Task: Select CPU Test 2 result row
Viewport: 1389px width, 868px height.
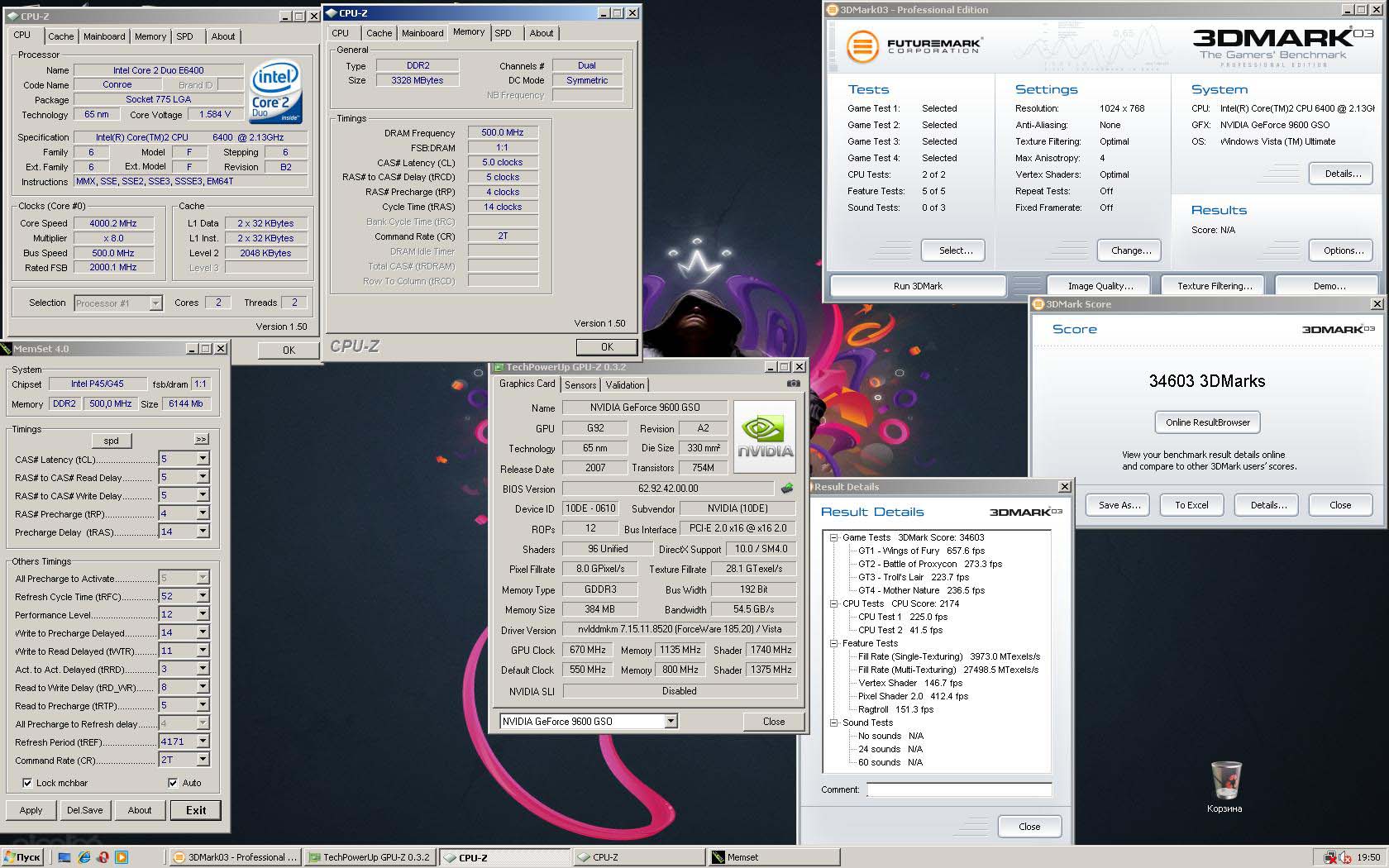Action: point(900,630)
